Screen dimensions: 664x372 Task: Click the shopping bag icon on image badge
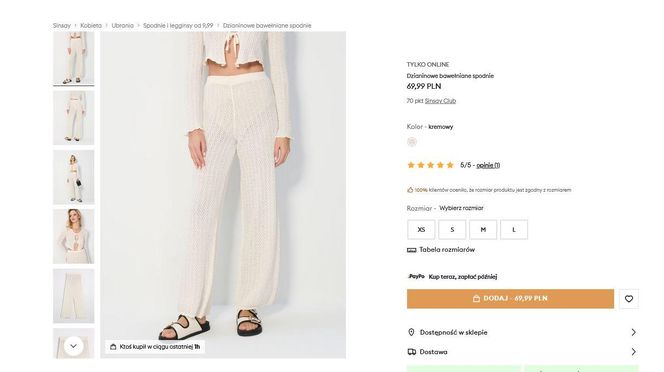click(113, 347)
